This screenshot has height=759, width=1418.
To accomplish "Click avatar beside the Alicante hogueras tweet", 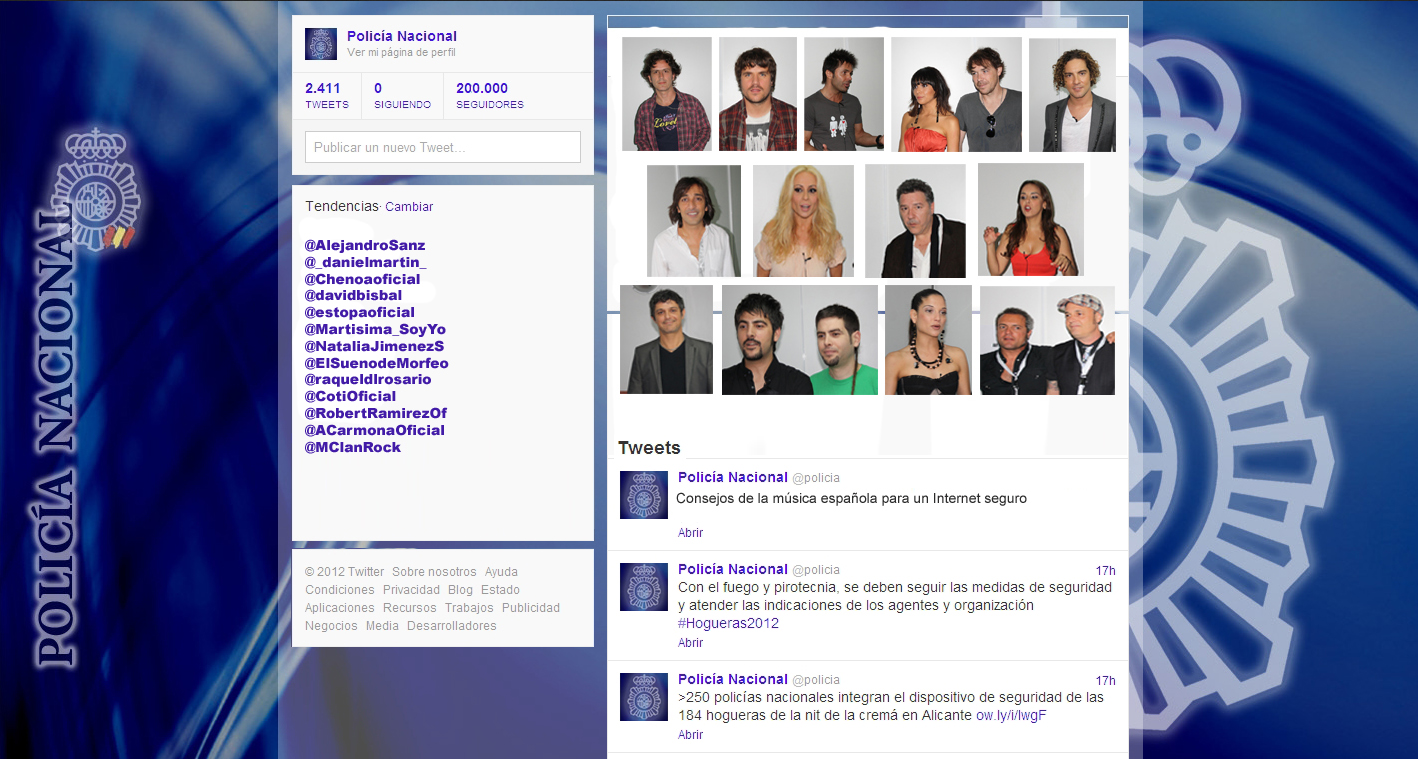I will click(x=644, y=696).
